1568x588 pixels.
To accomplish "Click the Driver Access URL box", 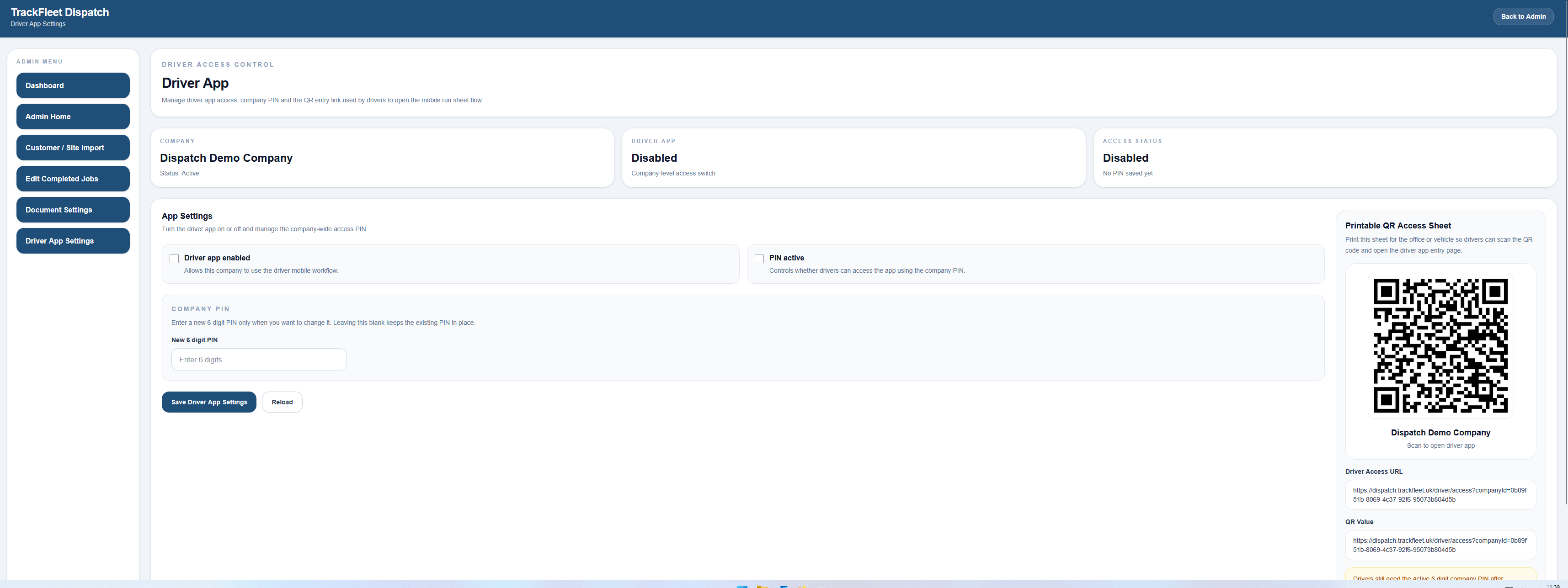I will pos(1440,495).
